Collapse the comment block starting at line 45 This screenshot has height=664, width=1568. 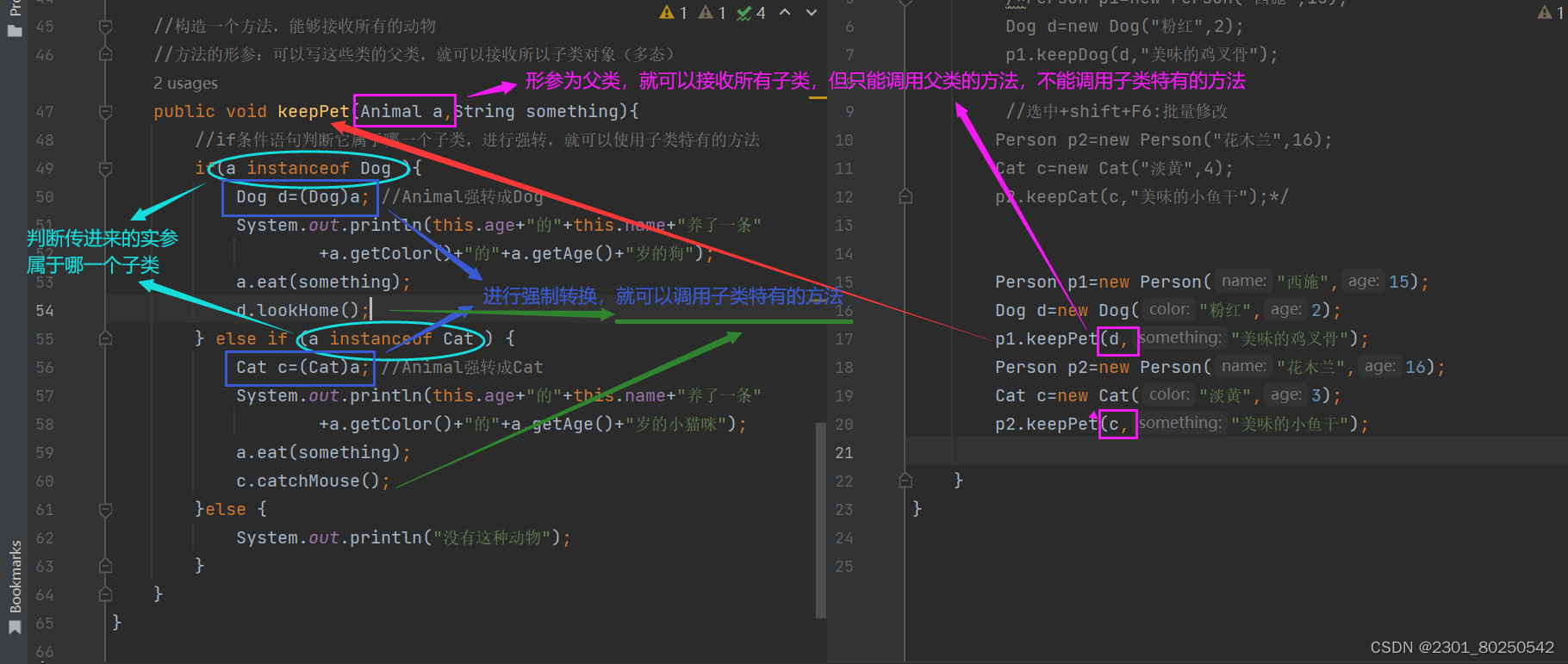click(x=105, y=27)
